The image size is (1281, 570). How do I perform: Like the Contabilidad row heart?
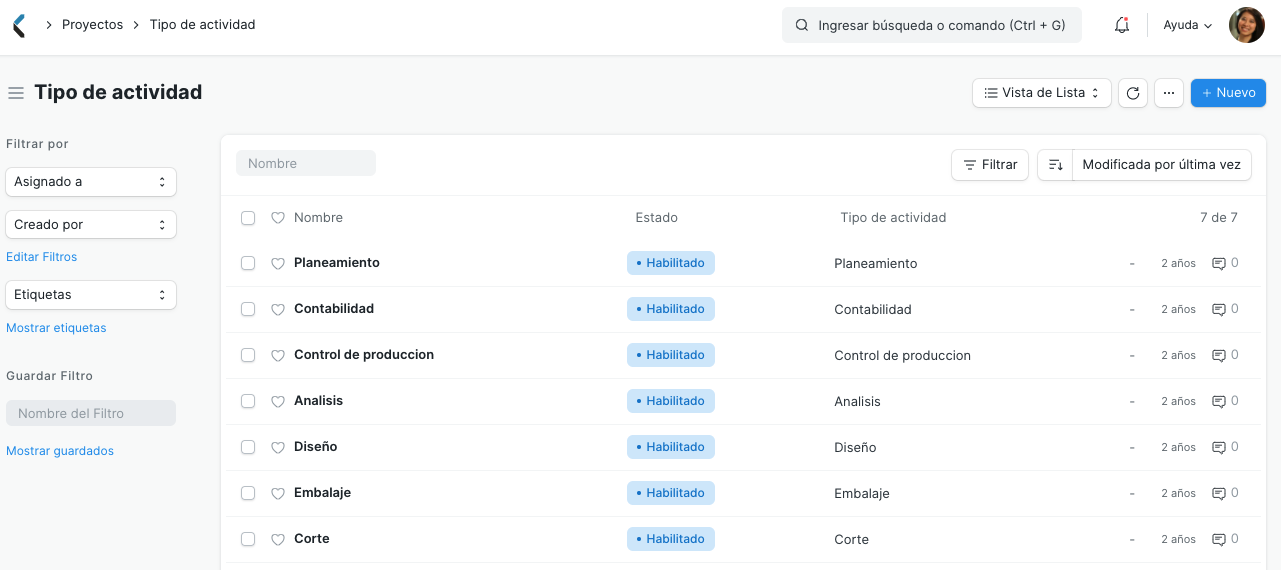pyautogui.click(x=278, y=310)
